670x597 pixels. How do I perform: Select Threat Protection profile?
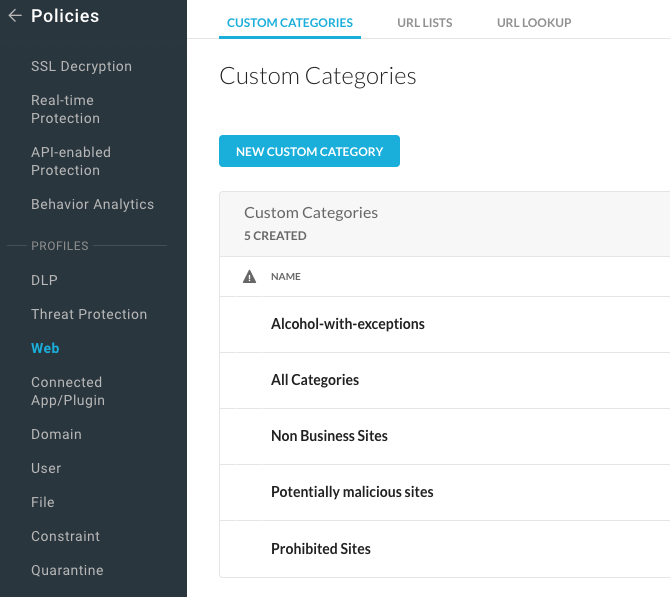point(89,315)
